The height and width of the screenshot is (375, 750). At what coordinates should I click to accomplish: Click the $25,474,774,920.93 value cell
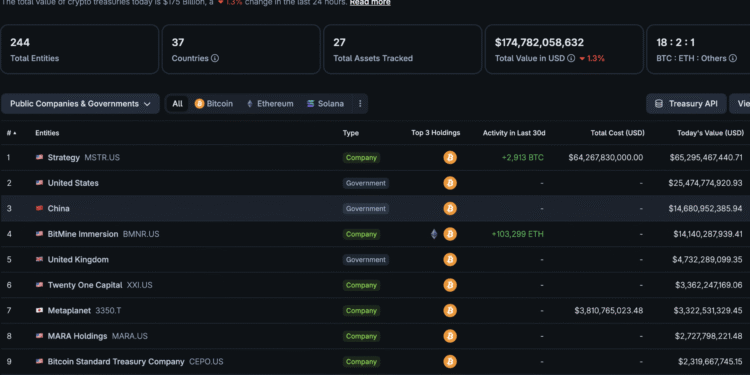(705, 183)
